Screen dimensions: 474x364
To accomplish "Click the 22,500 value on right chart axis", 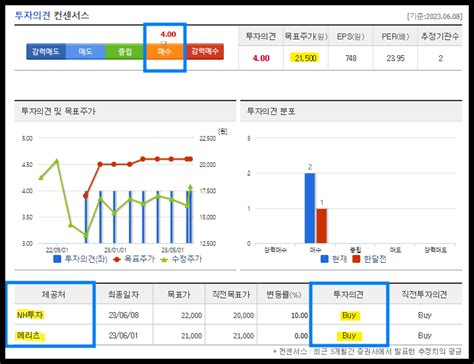I will (x=207, y=138).
